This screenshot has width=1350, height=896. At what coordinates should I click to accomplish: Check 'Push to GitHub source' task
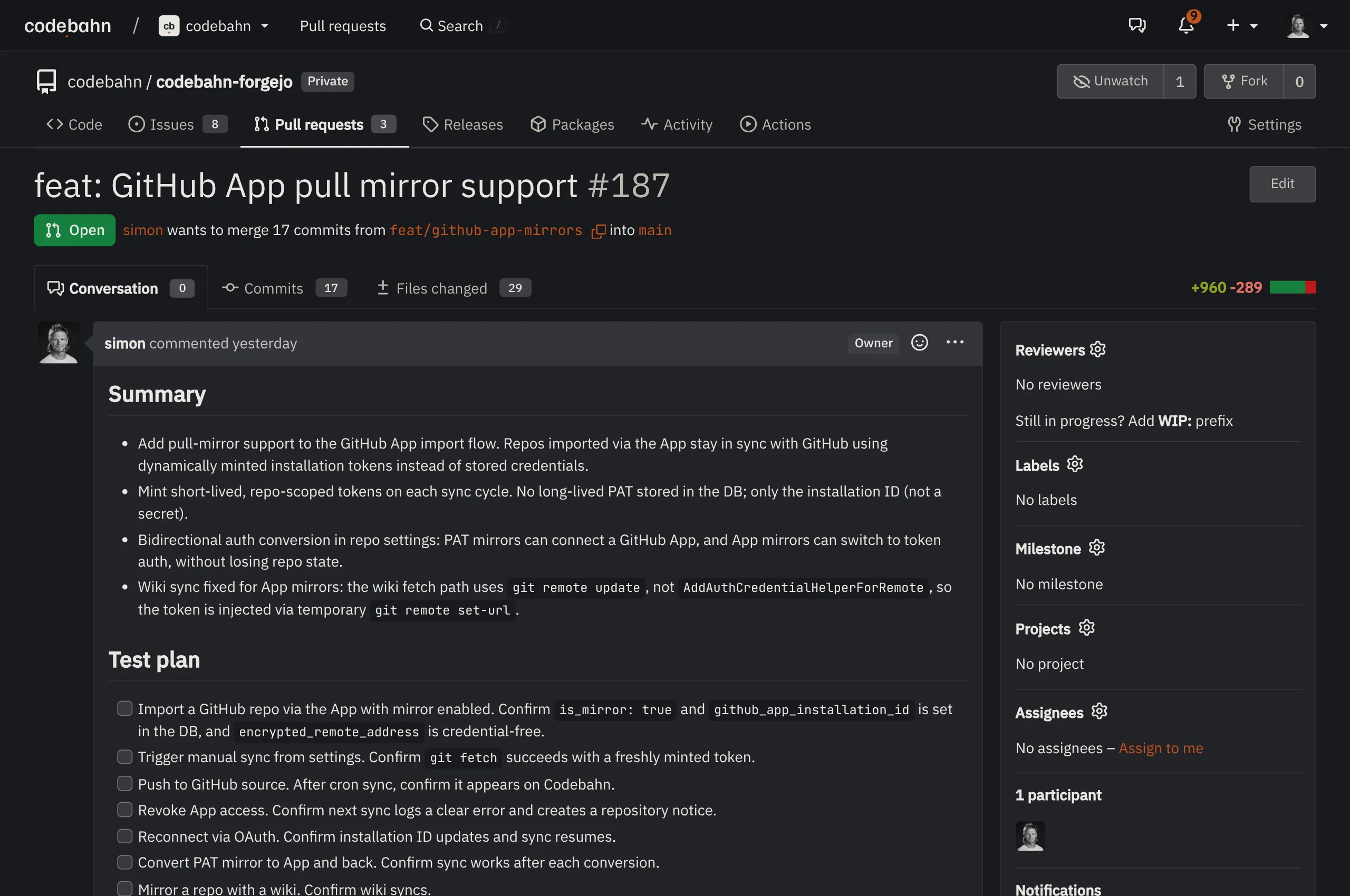pos(124,783)
